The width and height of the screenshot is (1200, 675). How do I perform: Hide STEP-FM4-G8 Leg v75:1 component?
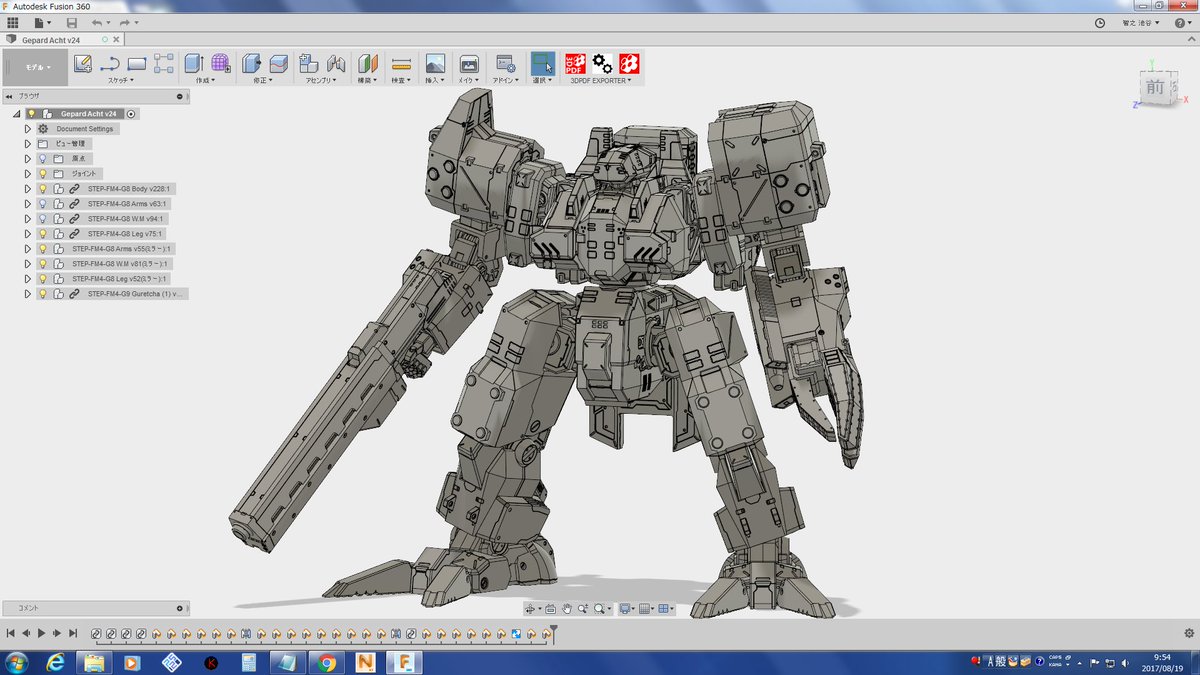pos(43,234)
